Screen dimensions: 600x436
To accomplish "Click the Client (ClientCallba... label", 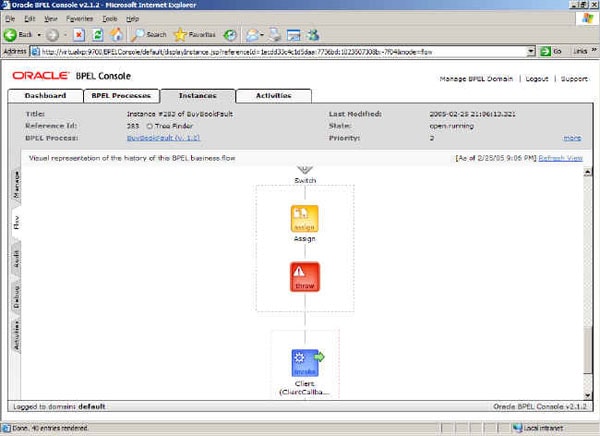I will (x=305, y=387).
